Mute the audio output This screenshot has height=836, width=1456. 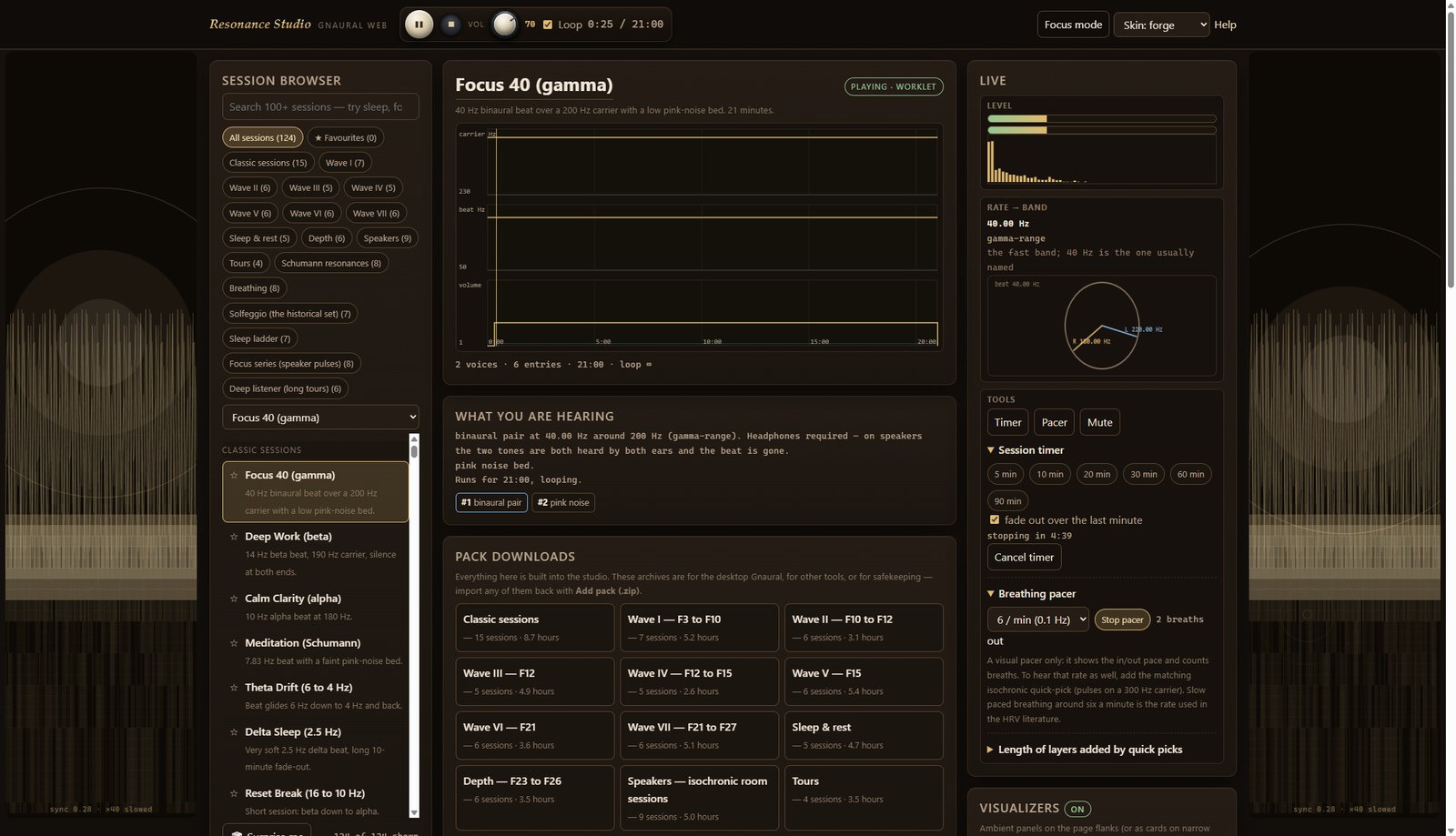(x=1099, y=422)
